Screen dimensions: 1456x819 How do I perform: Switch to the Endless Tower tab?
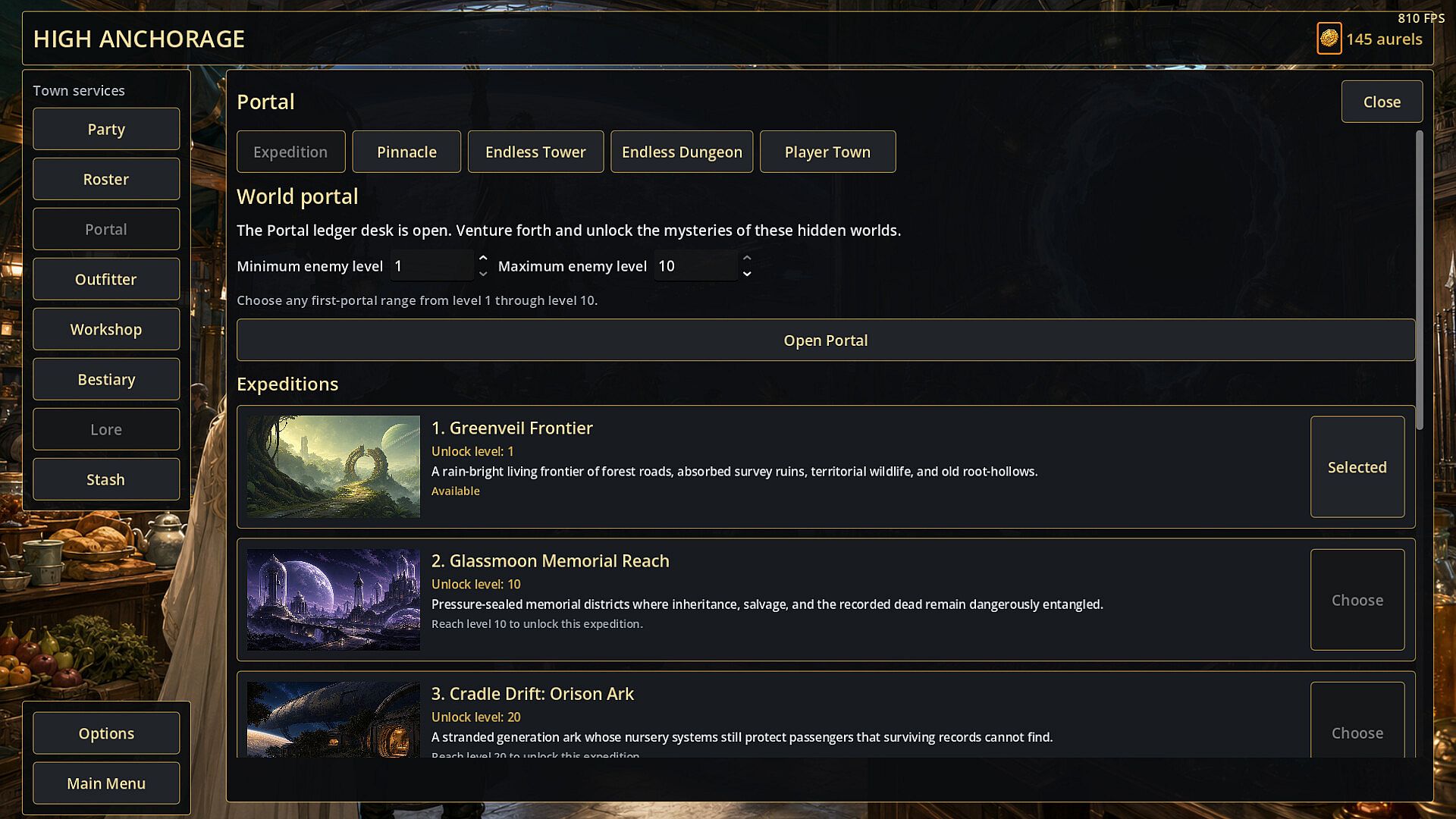tap(535, 152)
